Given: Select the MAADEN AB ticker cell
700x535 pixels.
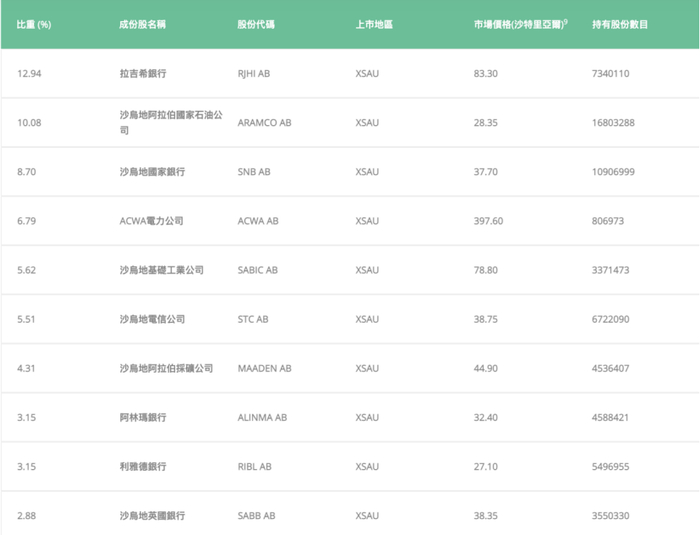Looking at the screenshot, I should point(264,368).
